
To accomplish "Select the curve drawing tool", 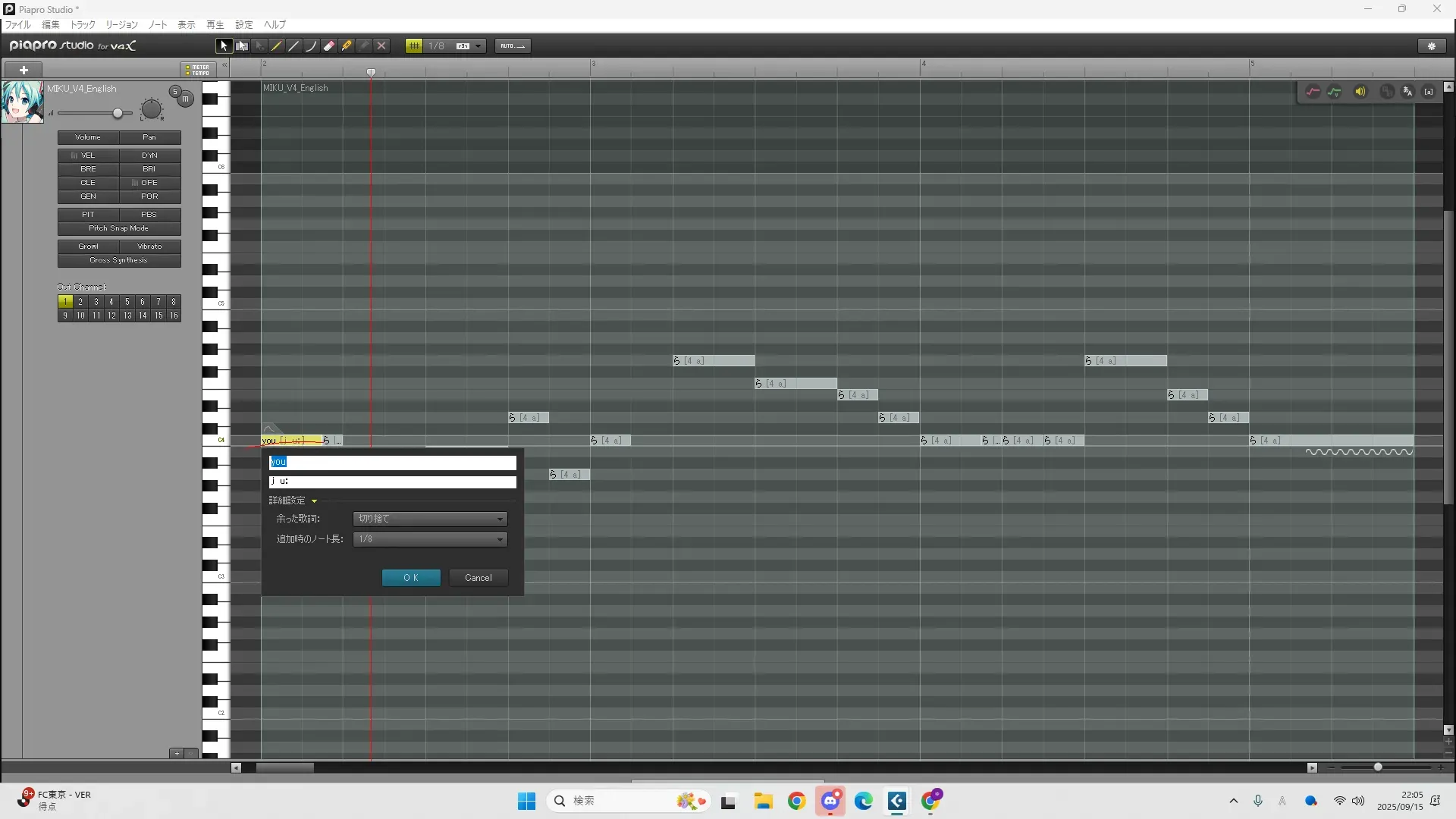I will point(311,46).
